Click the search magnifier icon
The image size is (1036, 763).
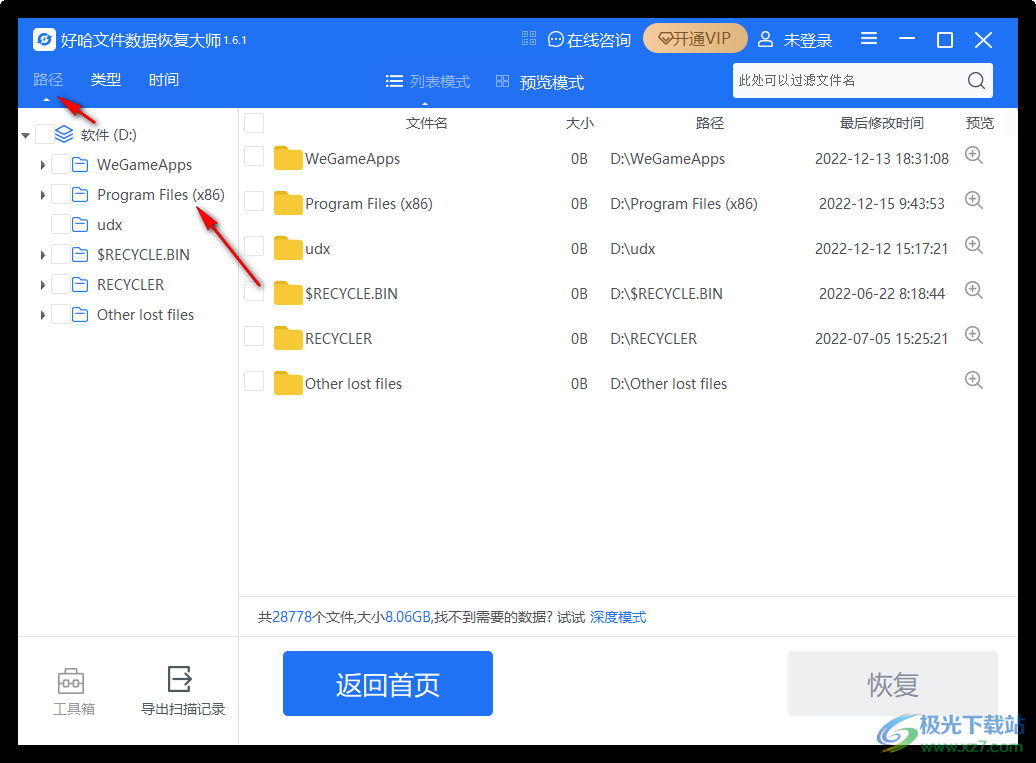coord(976,81)
